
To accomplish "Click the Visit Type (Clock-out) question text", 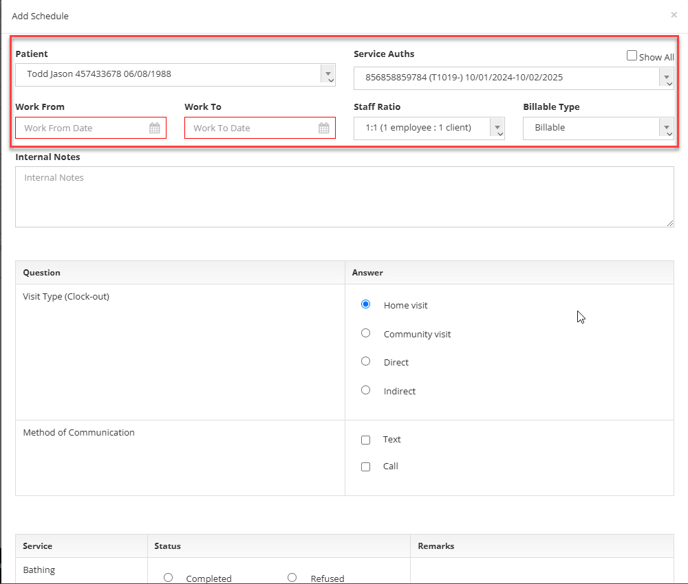I will coord(66,297).
